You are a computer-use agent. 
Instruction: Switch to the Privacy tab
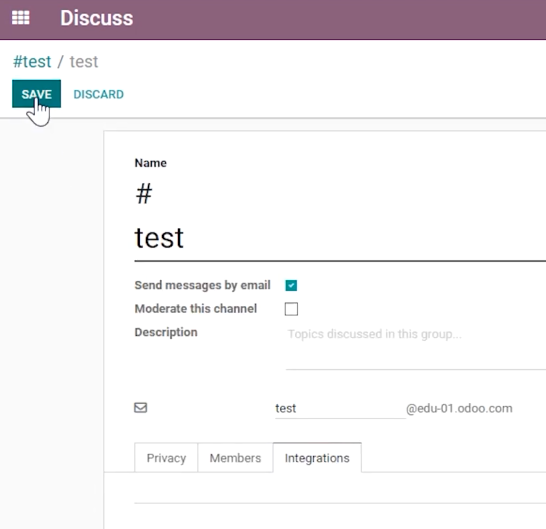[x=166, y=458]
